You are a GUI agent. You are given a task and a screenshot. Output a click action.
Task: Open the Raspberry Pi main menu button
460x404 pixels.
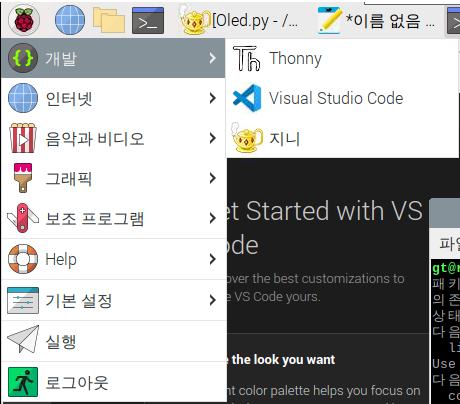pos(24,20)
